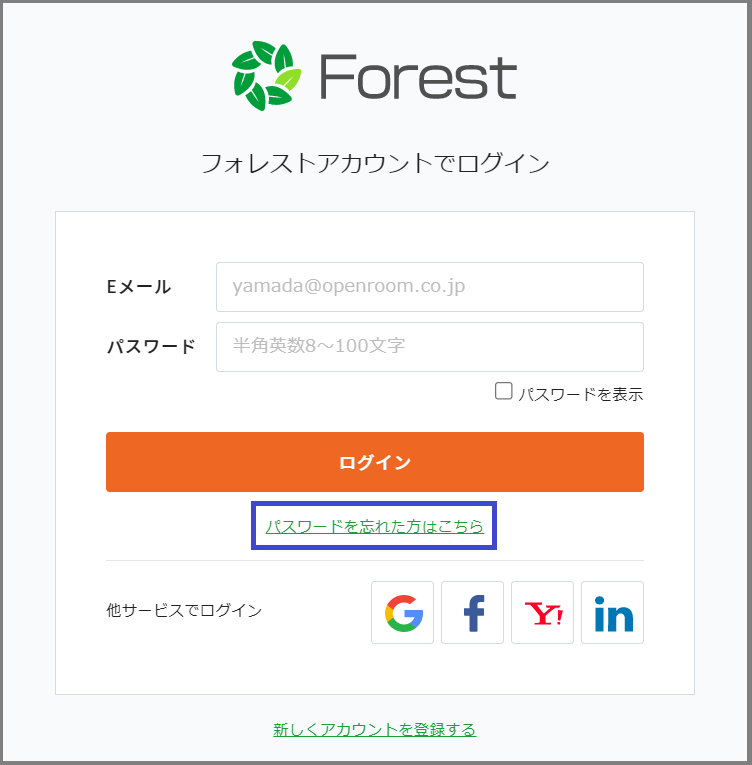Choose Facebook login icon
This screenshot has height=765, width=752.
[472, 612]
